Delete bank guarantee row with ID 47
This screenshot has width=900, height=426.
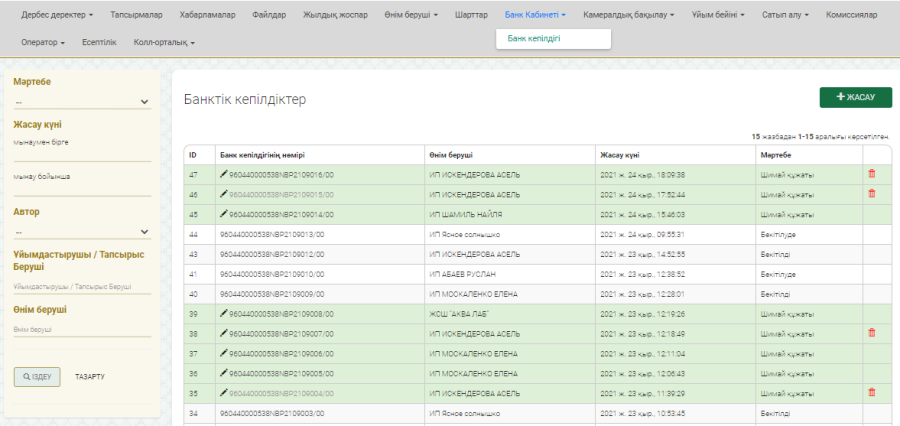click(871, 174)
